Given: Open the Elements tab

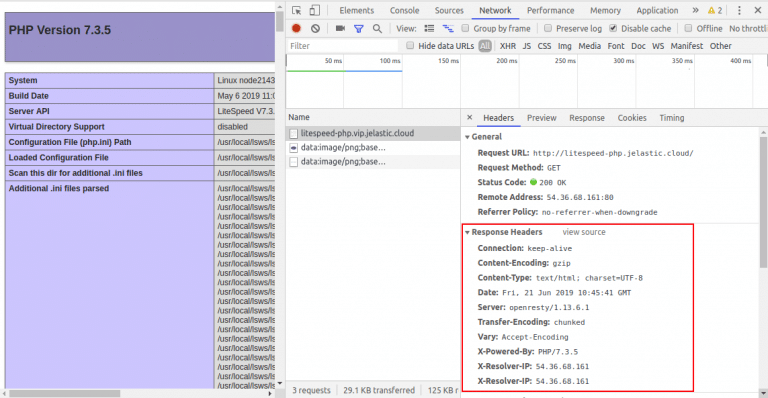Looking at the screenshot, I should point(357,10).
